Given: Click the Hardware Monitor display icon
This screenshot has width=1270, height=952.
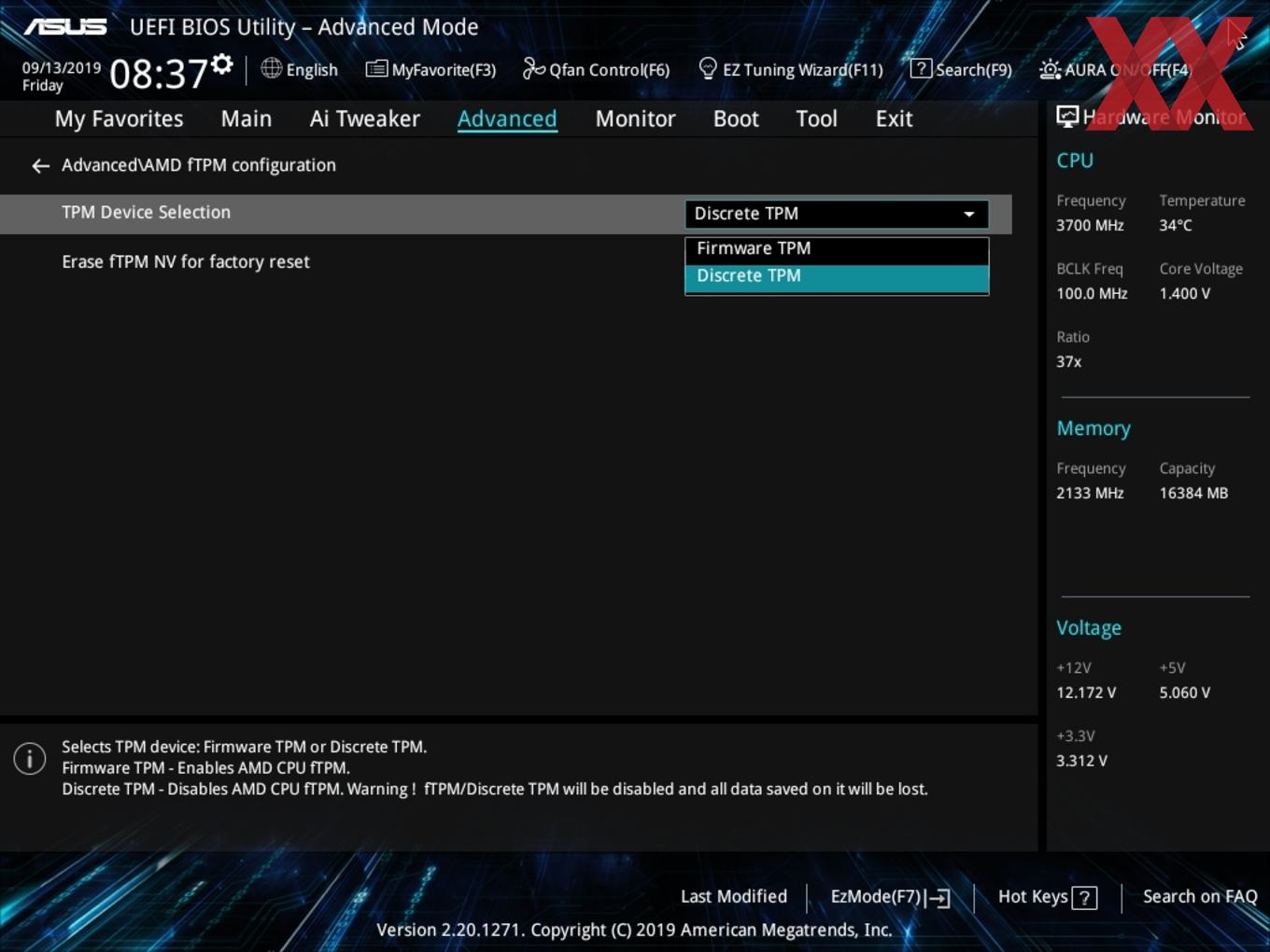Looking at the screenshot, I should point(1067,116).
